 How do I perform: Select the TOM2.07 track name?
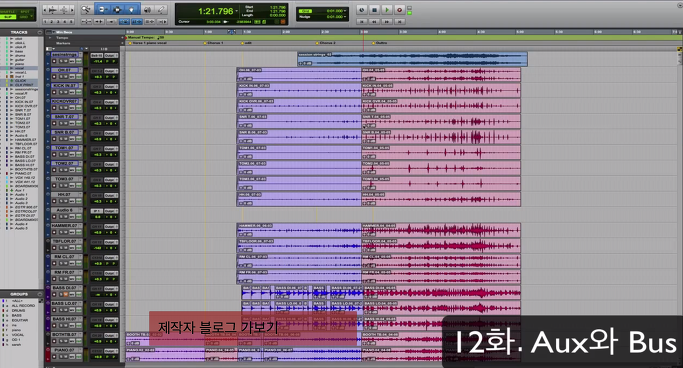[x=64, y=163]
